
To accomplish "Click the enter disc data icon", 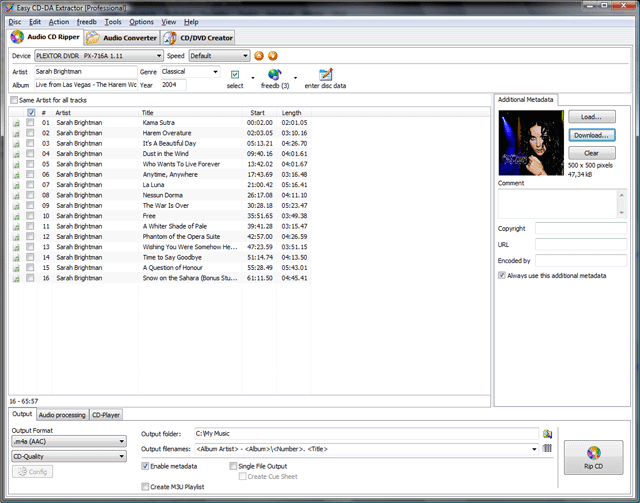I will tap(325, 74).
